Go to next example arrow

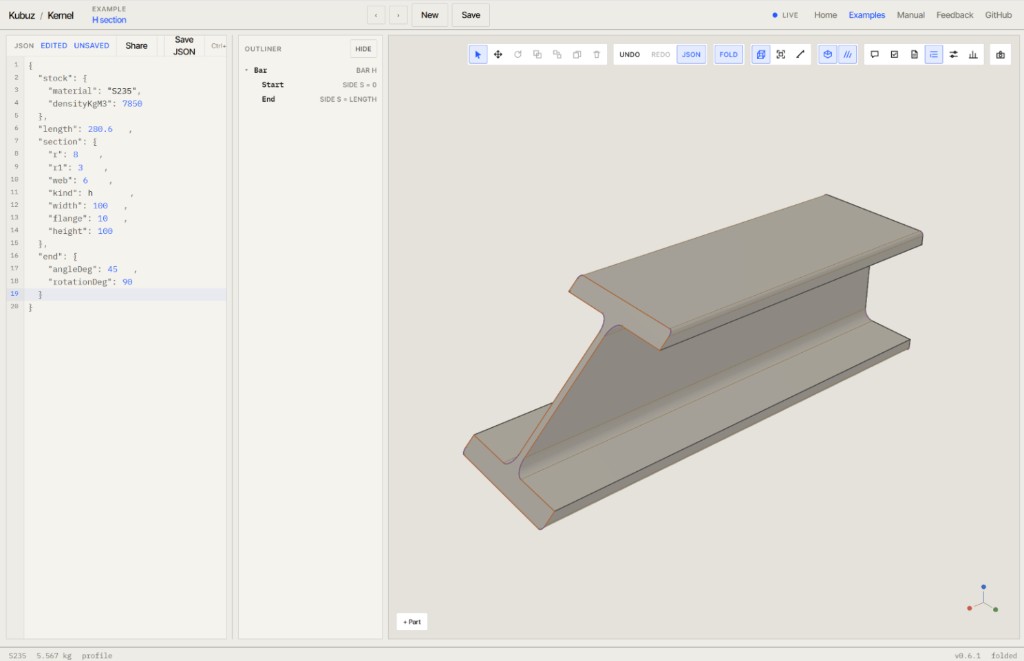tap(398, 15)
